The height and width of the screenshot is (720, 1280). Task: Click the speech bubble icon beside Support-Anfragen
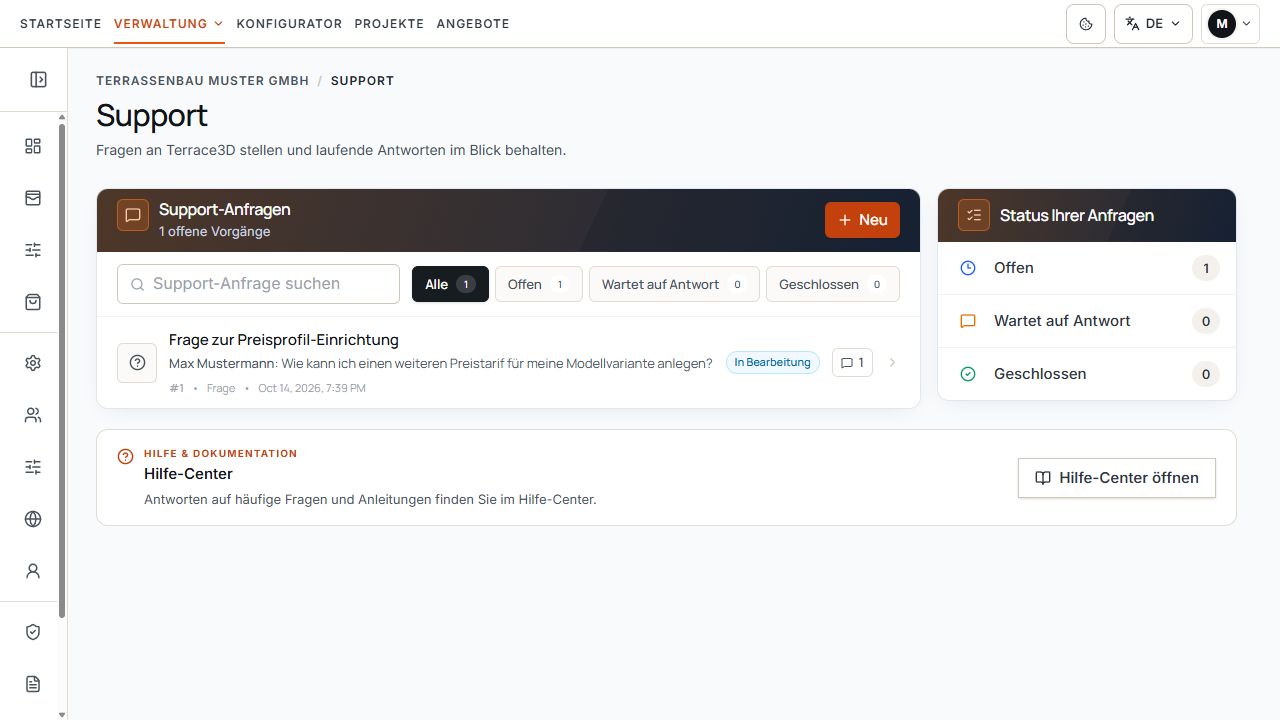click(x=133, y=215)
